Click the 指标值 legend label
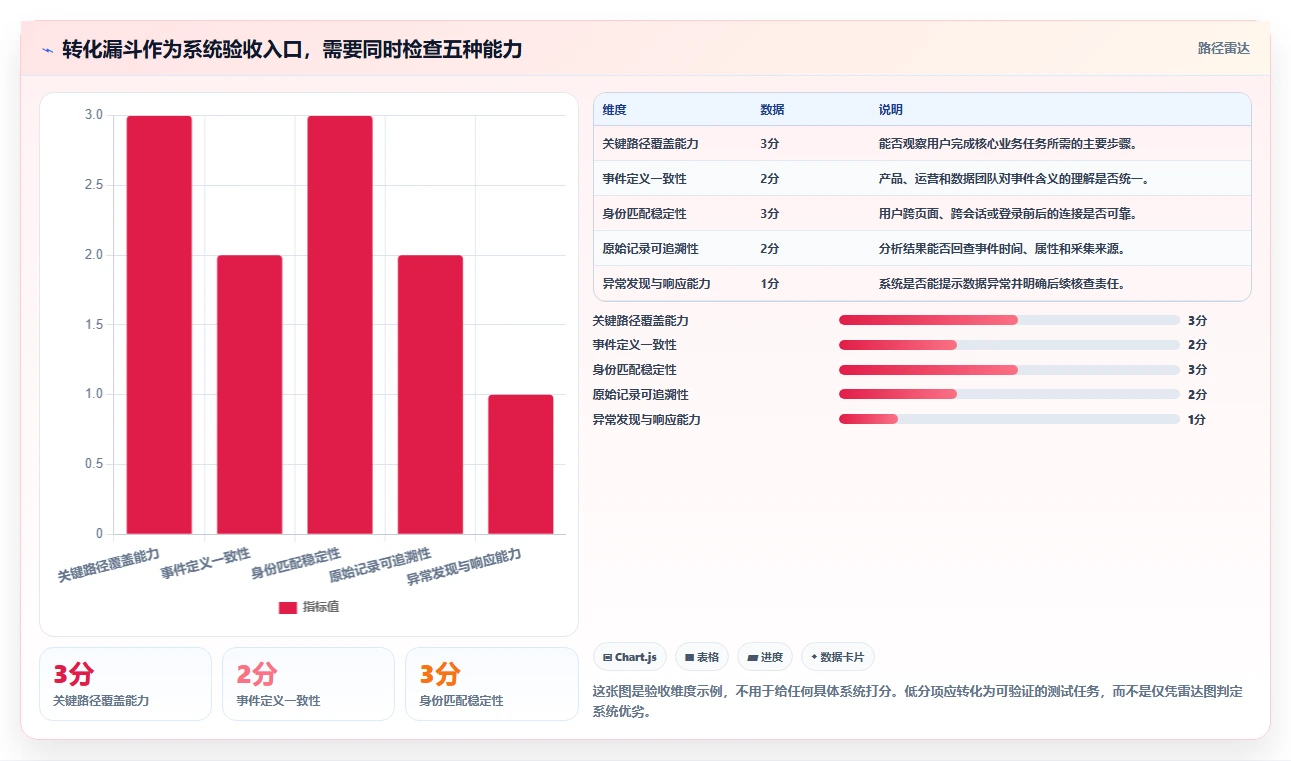The image size is (1291, 761). click(x=321, y=608)
